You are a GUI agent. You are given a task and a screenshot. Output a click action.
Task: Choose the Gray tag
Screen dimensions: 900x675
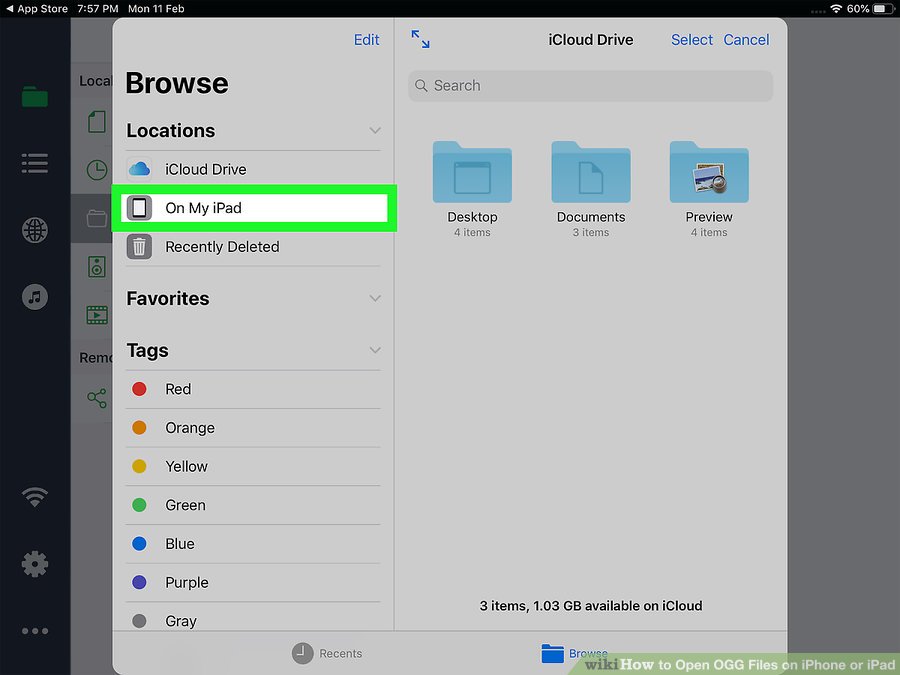253,620
